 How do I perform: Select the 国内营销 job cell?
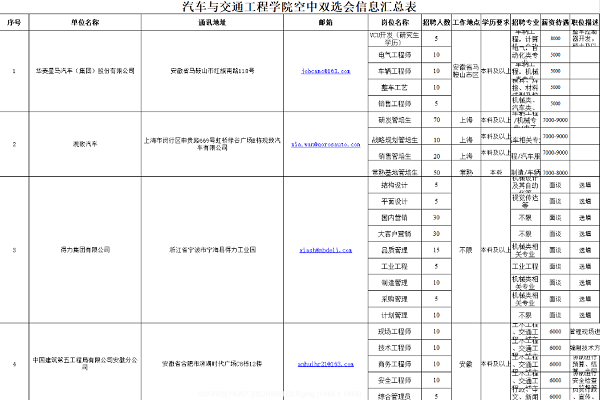[x=395, y=218]
